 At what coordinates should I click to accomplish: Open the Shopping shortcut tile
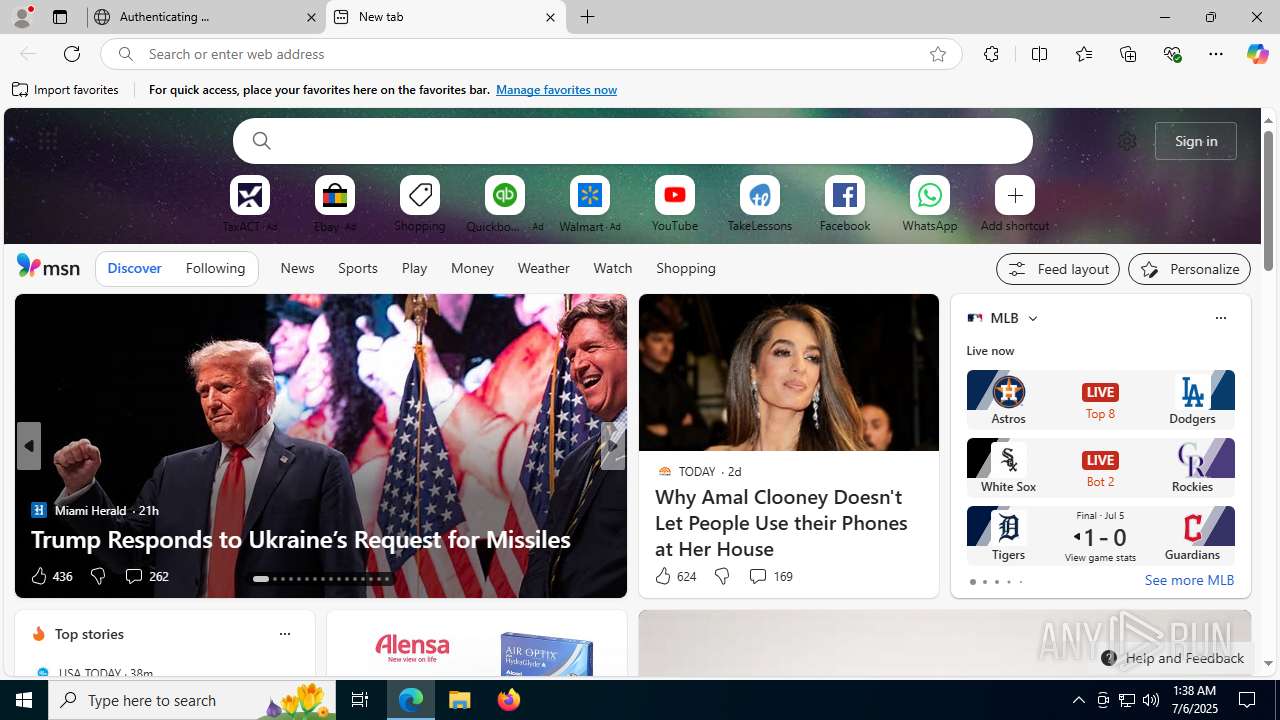click(x=420, y=196)
